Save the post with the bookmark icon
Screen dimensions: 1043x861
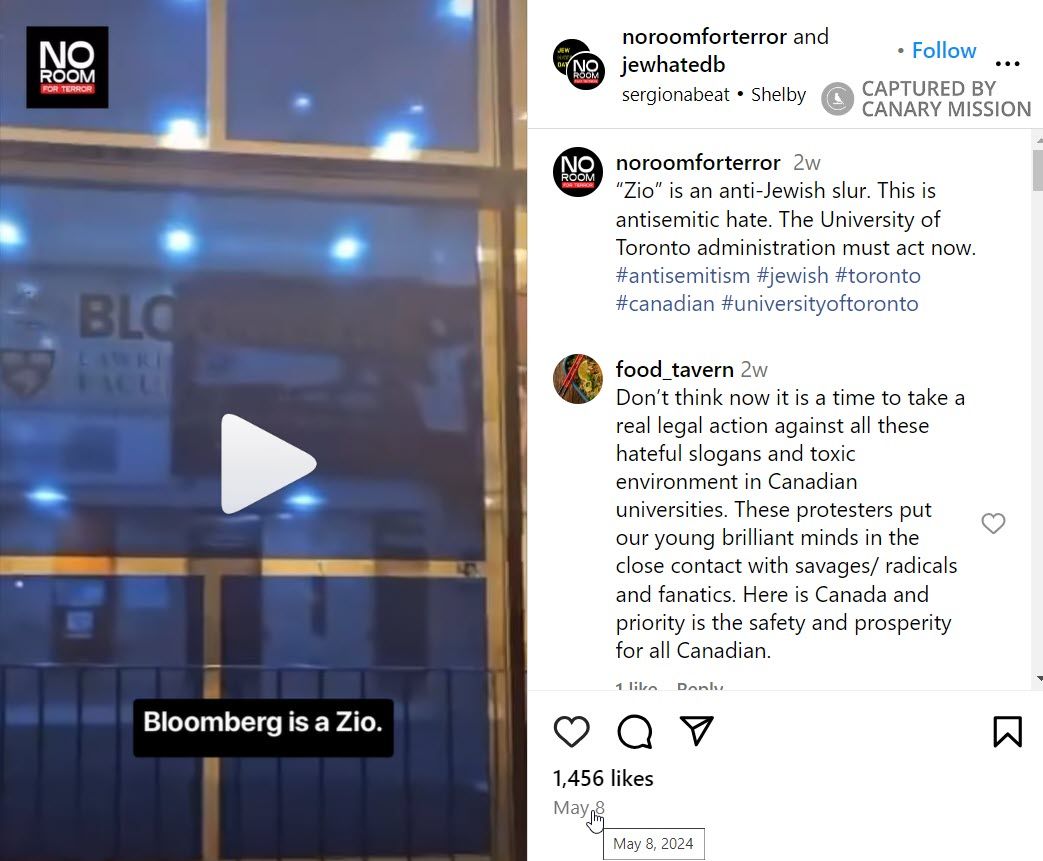(1007, 731)
